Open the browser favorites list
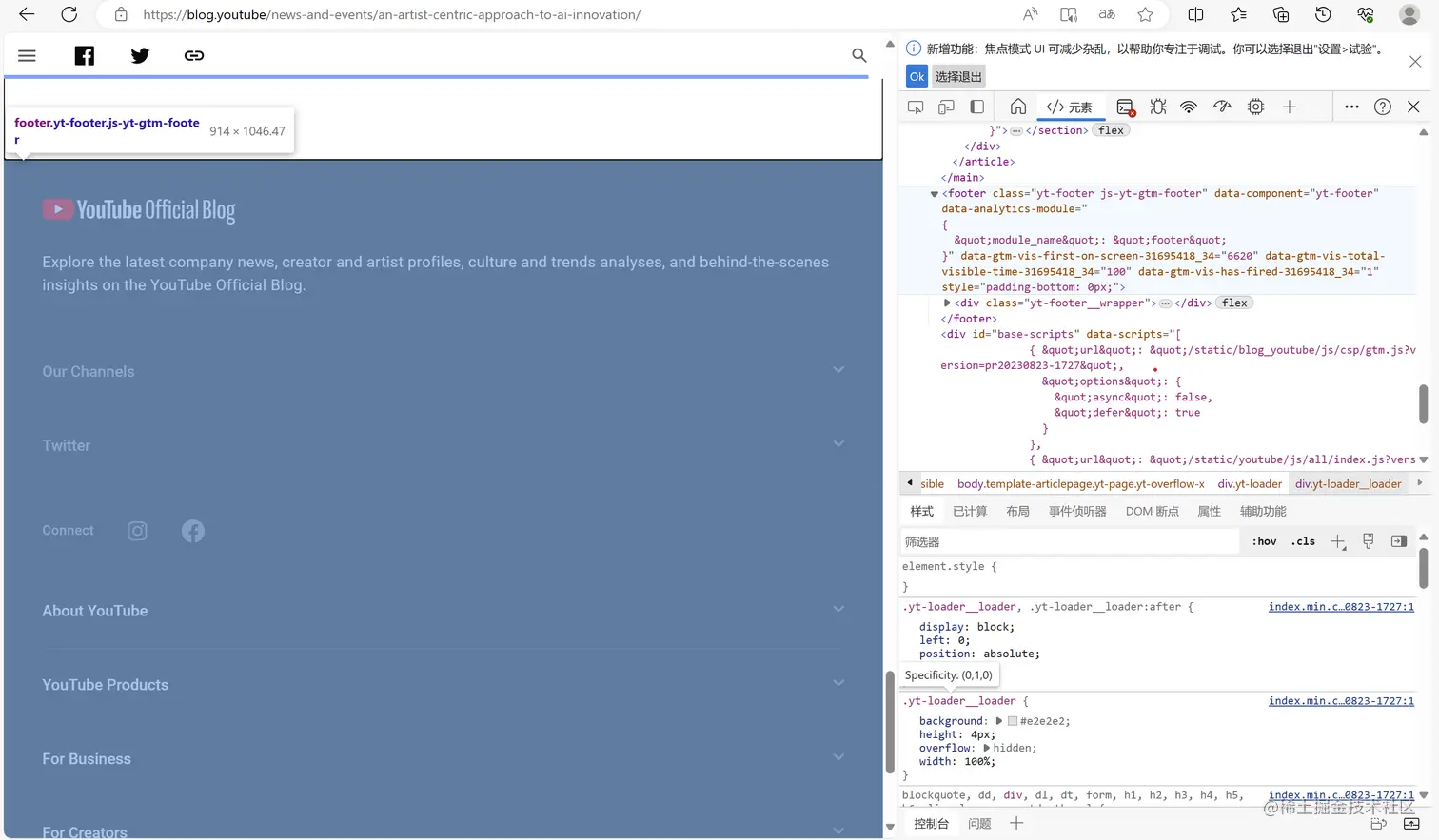The width and height of the screenshot is (1439, 840). click(1238, 14)
